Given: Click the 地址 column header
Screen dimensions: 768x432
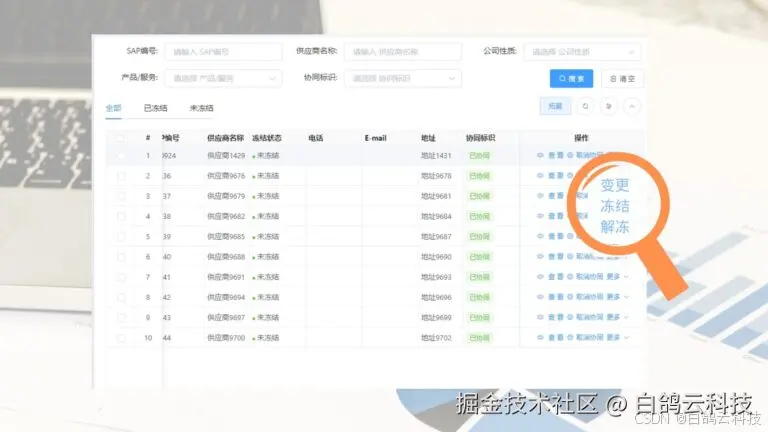Looking at the screenshot, I should click(428, 138).
